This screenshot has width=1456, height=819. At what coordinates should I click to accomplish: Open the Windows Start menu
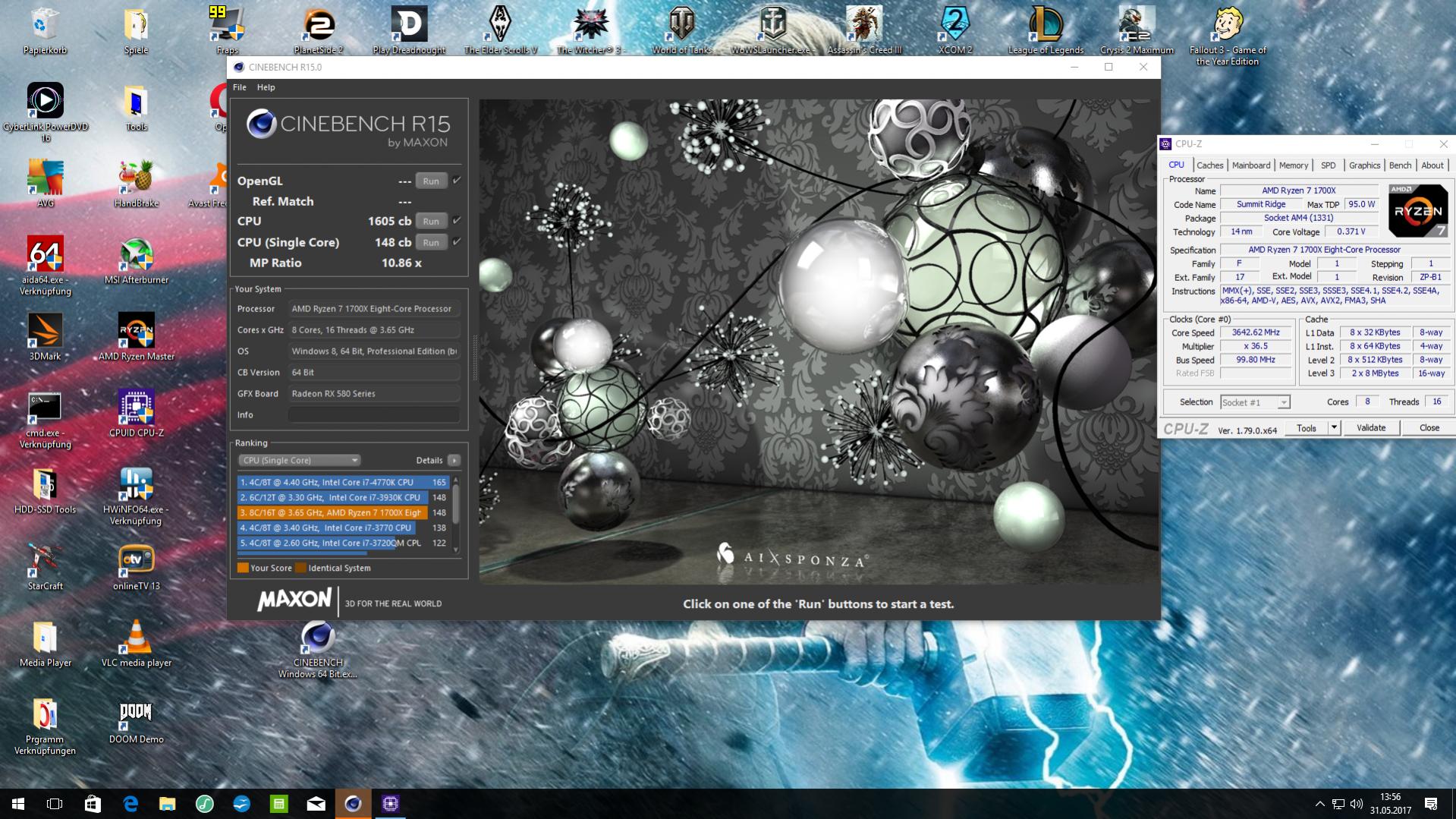pyautogui.click(x=18, y=804)
